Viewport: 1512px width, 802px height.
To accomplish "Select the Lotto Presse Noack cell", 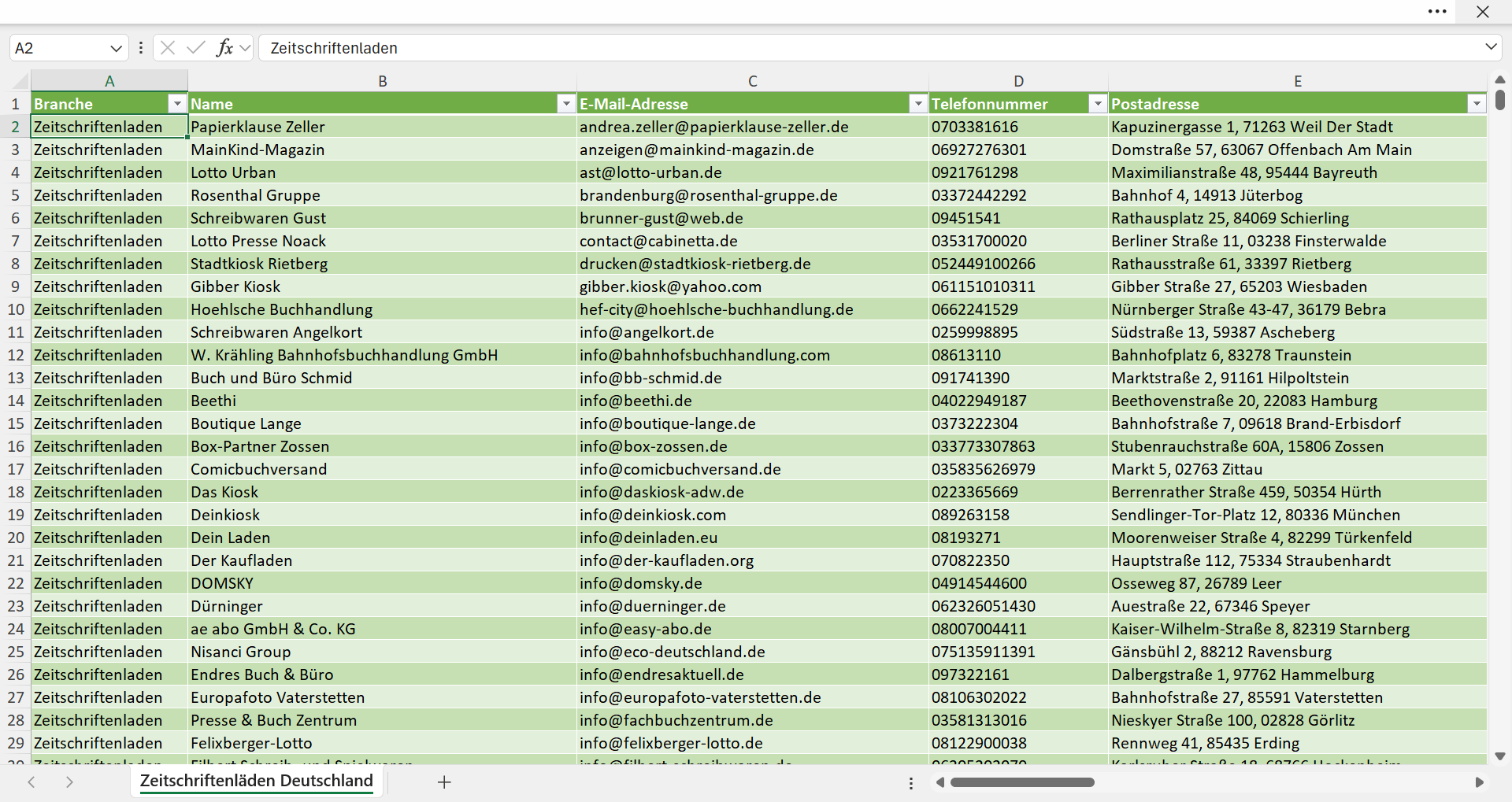I will coord(382,241).
